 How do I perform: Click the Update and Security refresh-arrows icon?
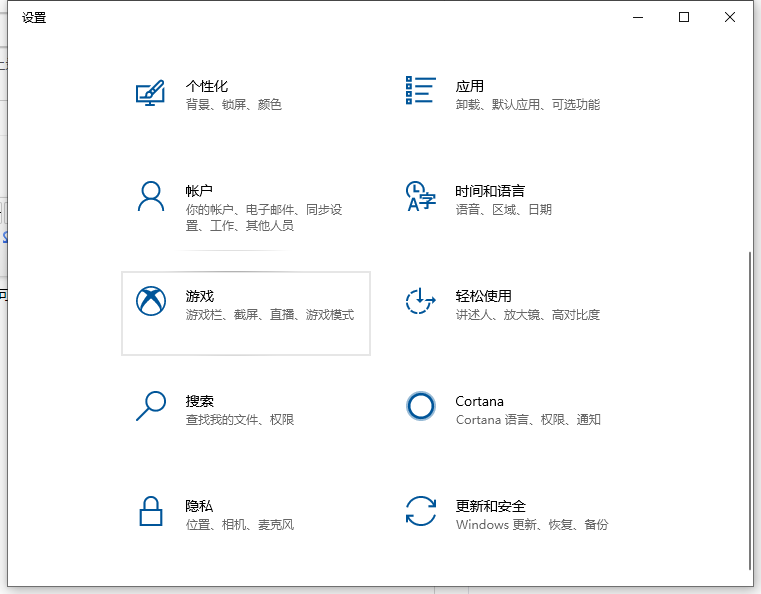pos(420,511)
